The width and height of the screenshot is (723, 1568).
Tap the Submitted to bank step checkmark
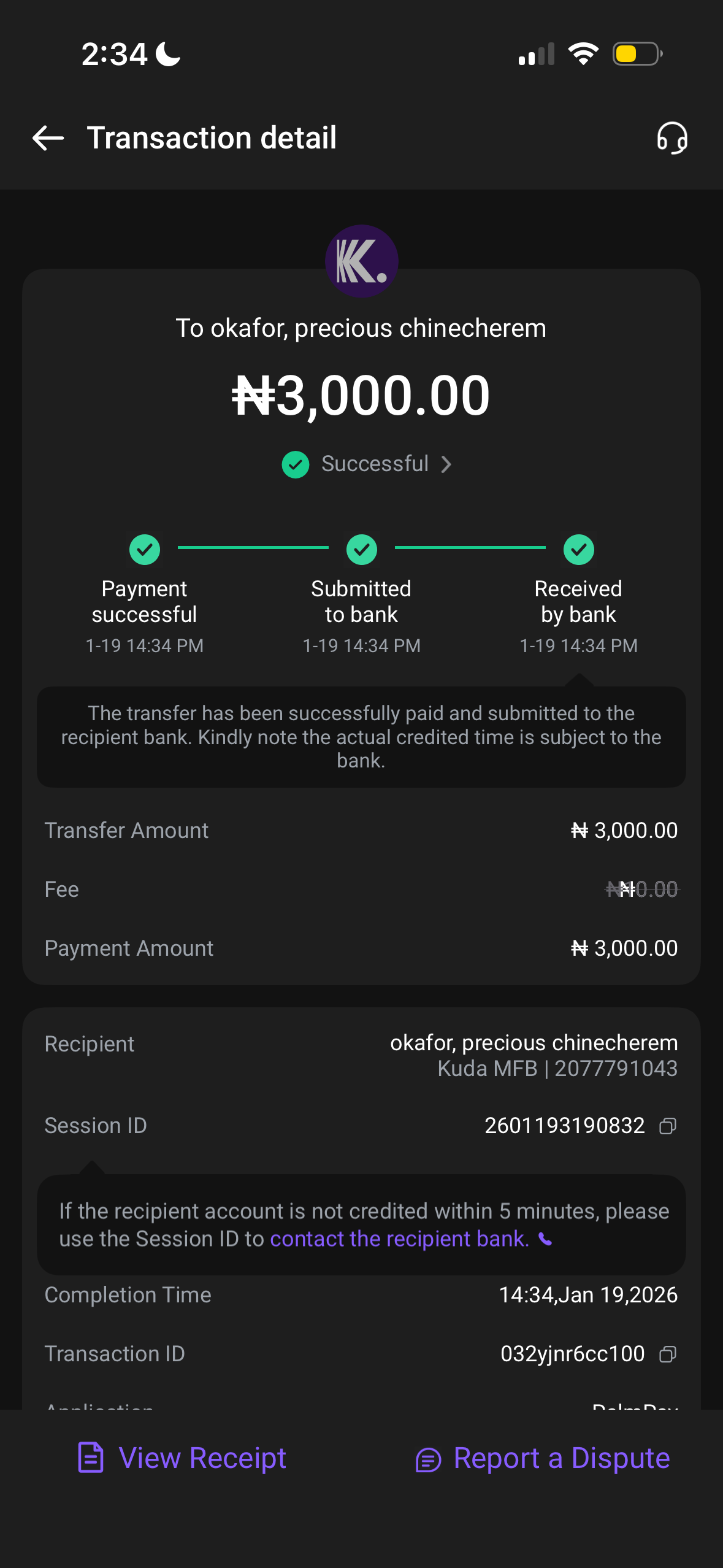pos(362,549)
